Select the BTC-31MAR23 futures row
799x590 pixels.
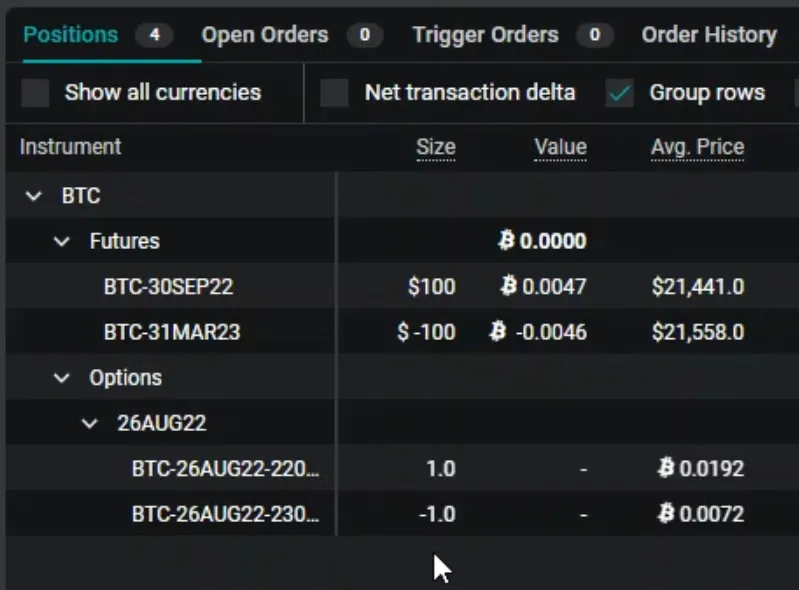tap(403, 332)
